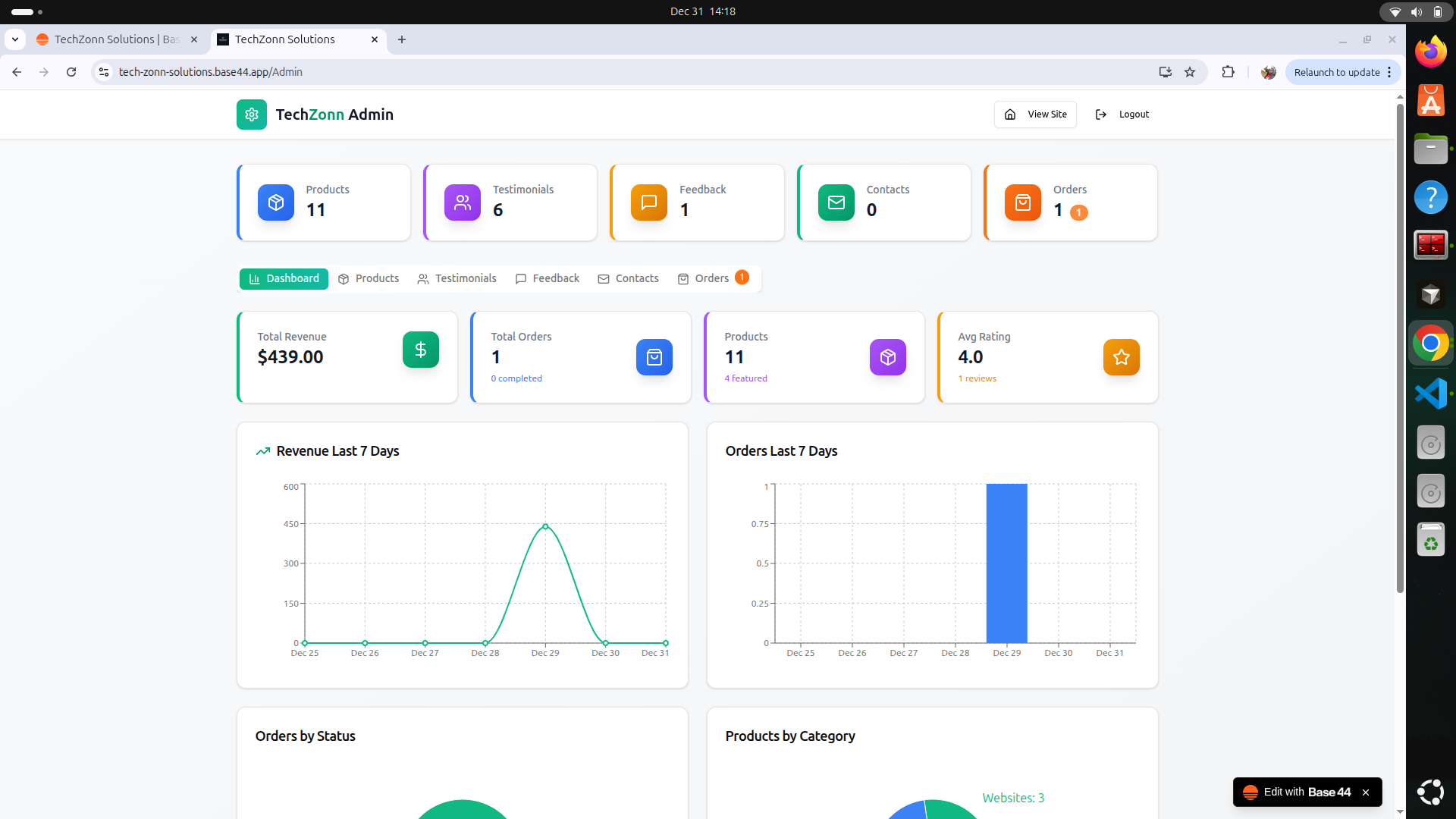Open the clock showing Dec 31 14:18

[x=703, y=11]
